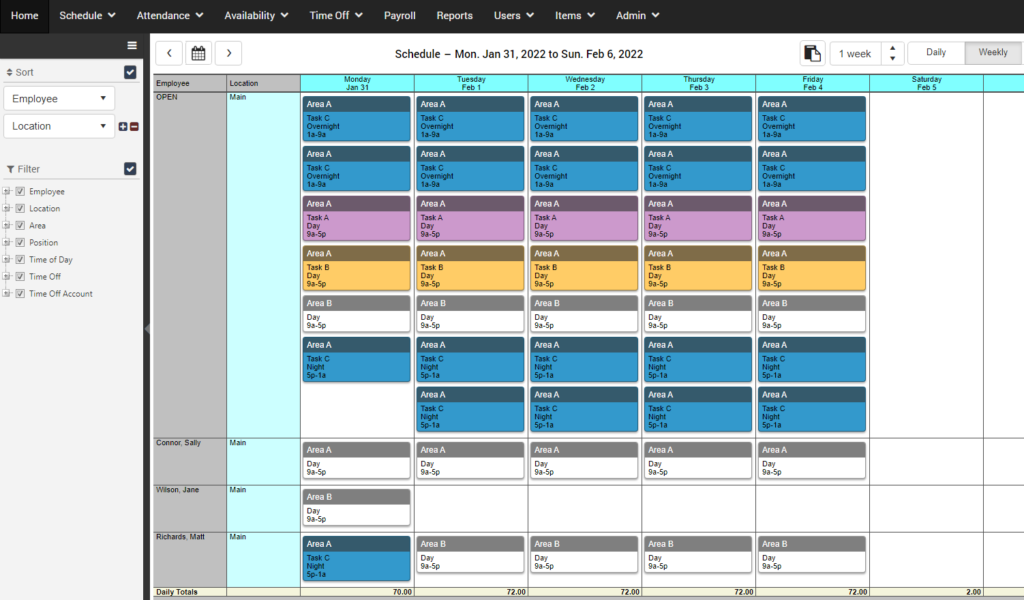This screenshot has width=1024, height=600.
Task: Click the 1 week range field
Action: (x=855, y=54)
